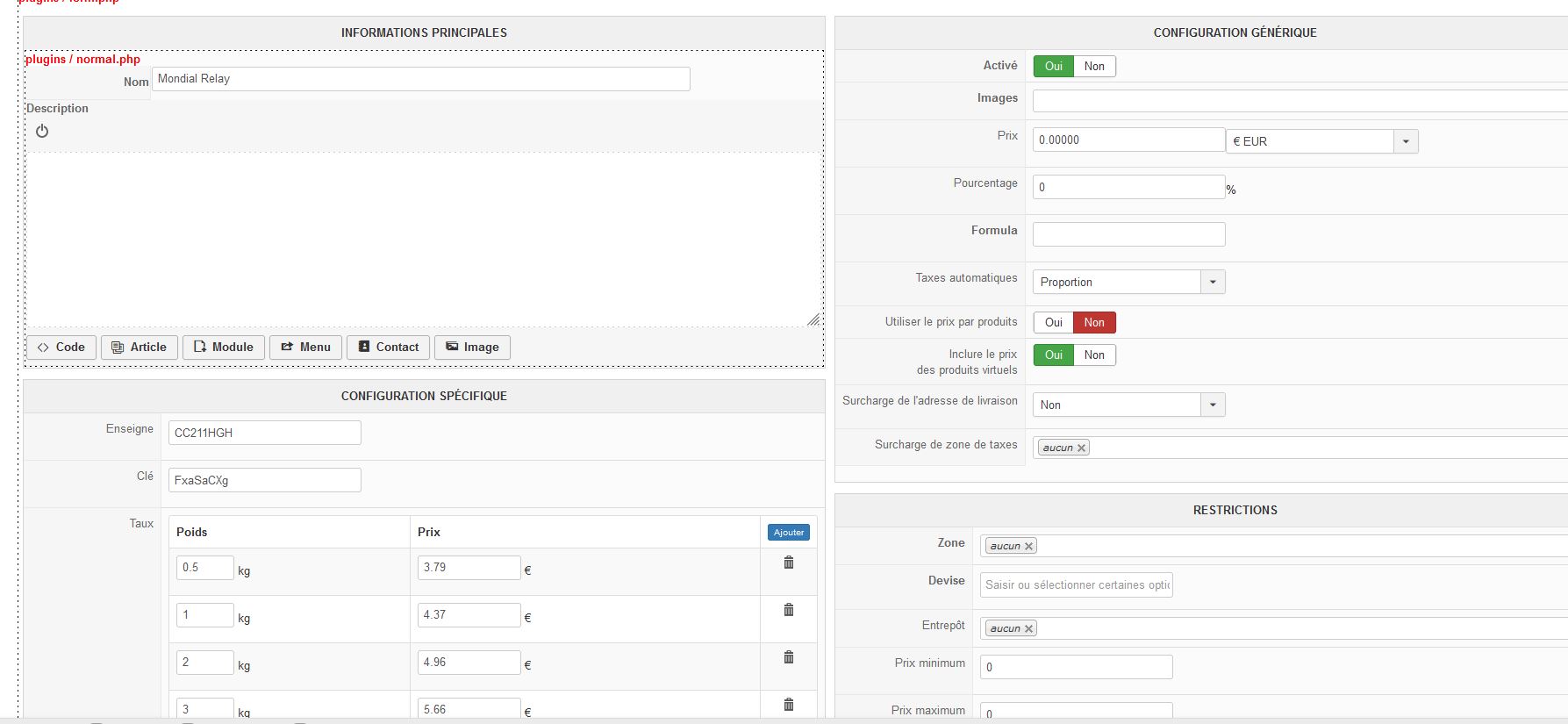Click the Poids column header
This screenshot has height=724, width=1568.
(192, 532)
